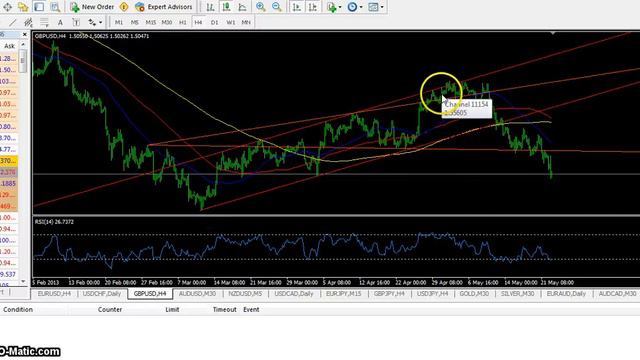Viewport: 640px width, 360px height.
Task: Click the Timeout column header
Action: [224, 309]
